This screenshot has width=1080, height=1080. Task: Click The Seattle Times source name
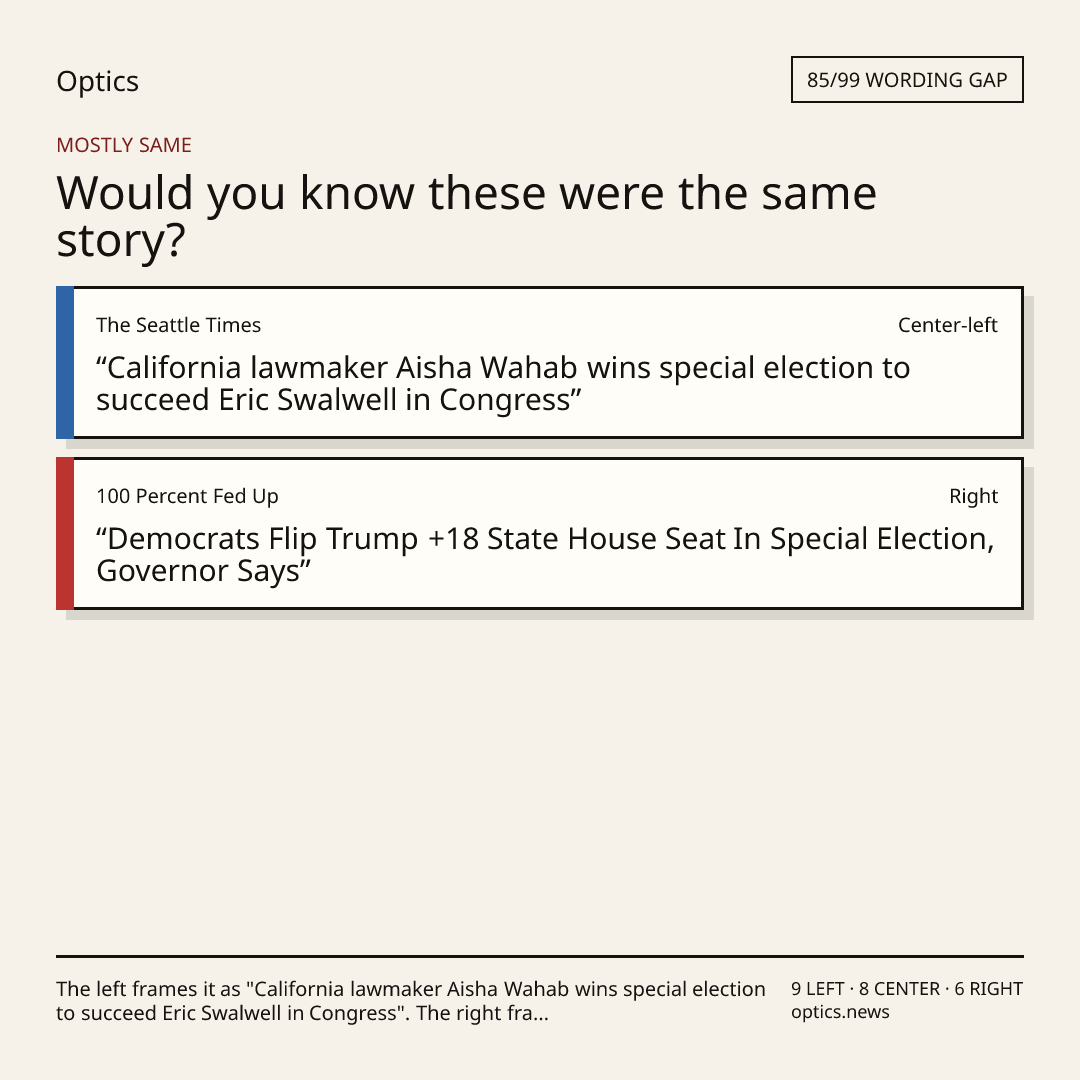click(x=178, y=325)
